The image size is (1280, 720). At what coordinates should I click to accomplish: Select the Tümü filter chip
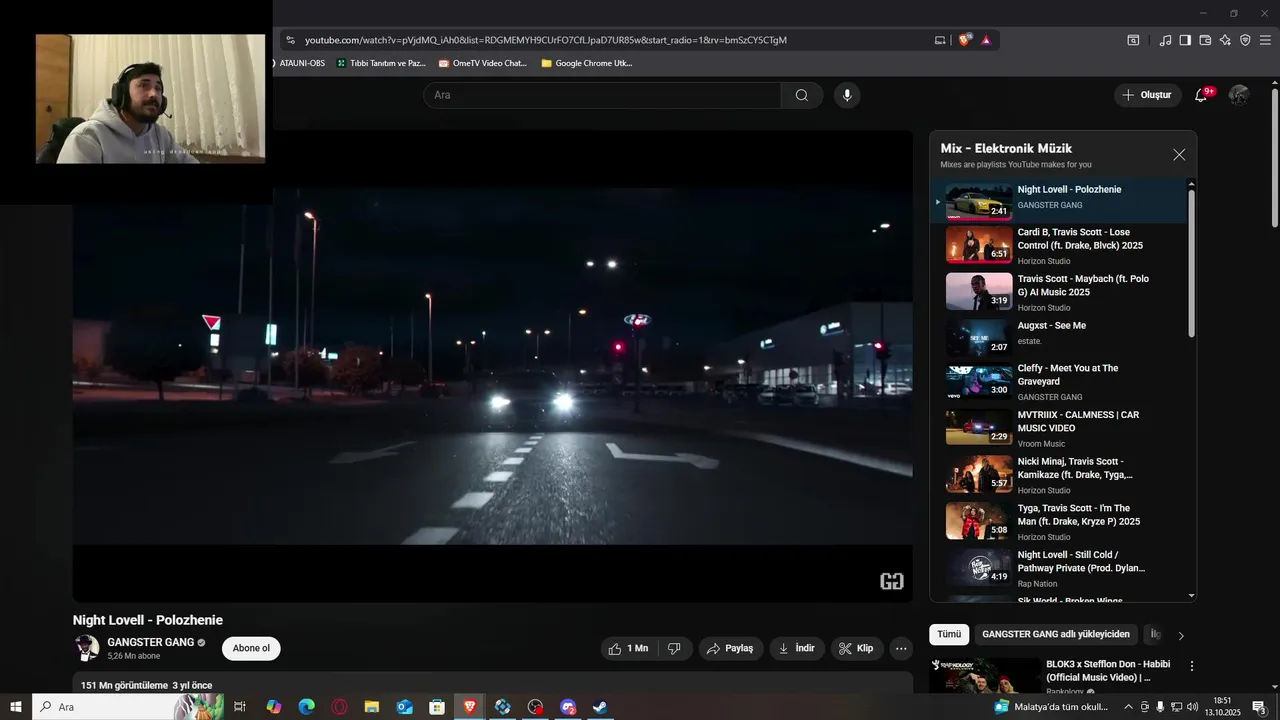[x=949, y=634]
